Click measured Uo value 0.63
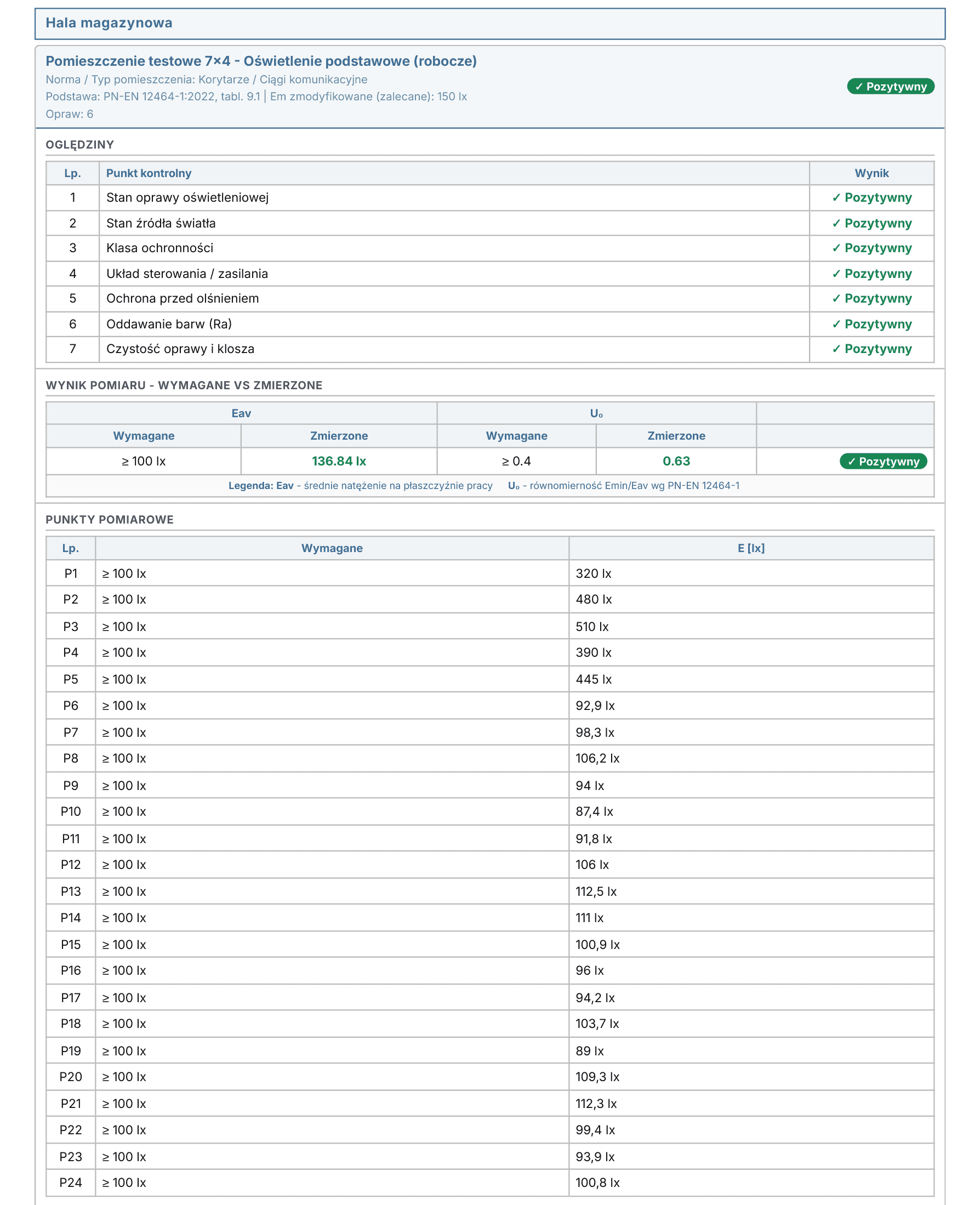Viewport: 980px width, 1205px height. pos(676,462)
